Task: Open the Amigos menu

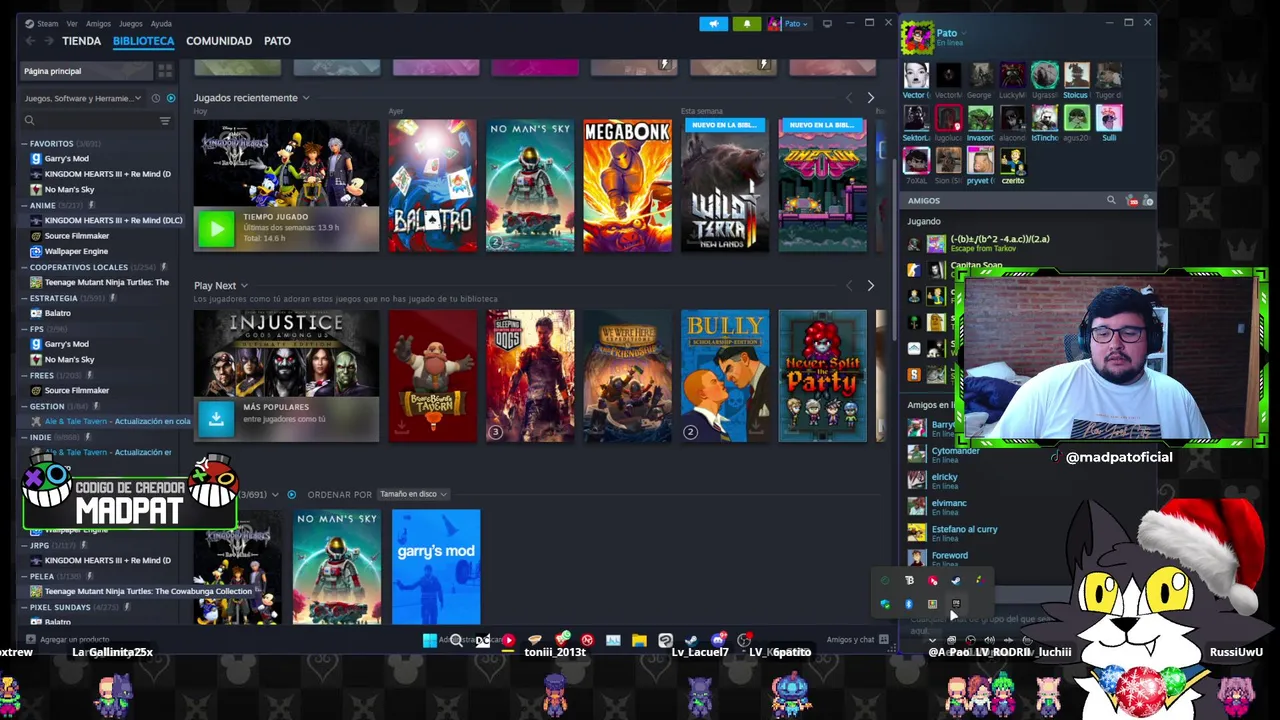Action: pyautogui.click(x=98, y=23)
